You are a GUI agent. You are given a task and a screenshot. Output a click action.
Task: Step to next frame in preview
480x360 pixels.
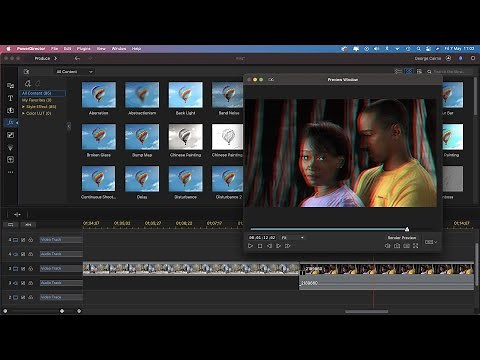[278, 246]
